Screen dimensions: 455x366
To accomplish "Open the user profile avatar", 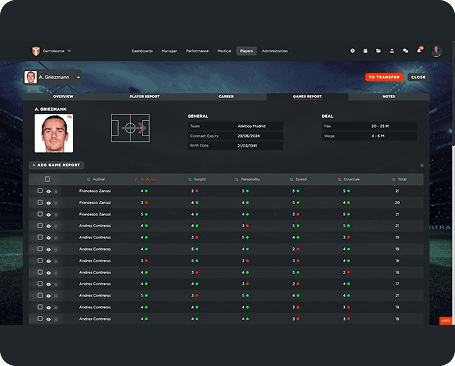I will click(x=436, y=51).
